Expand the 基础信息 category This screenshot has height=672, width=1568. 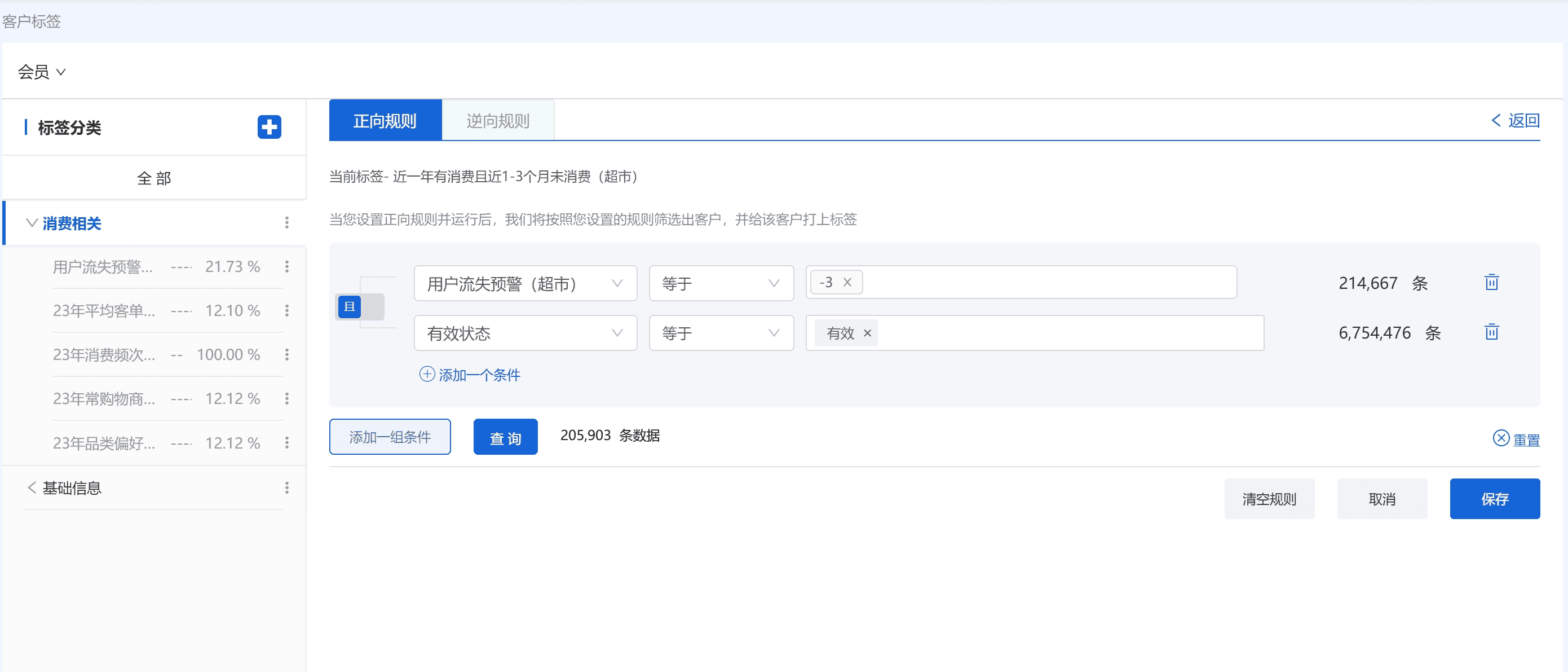point(32,487)
